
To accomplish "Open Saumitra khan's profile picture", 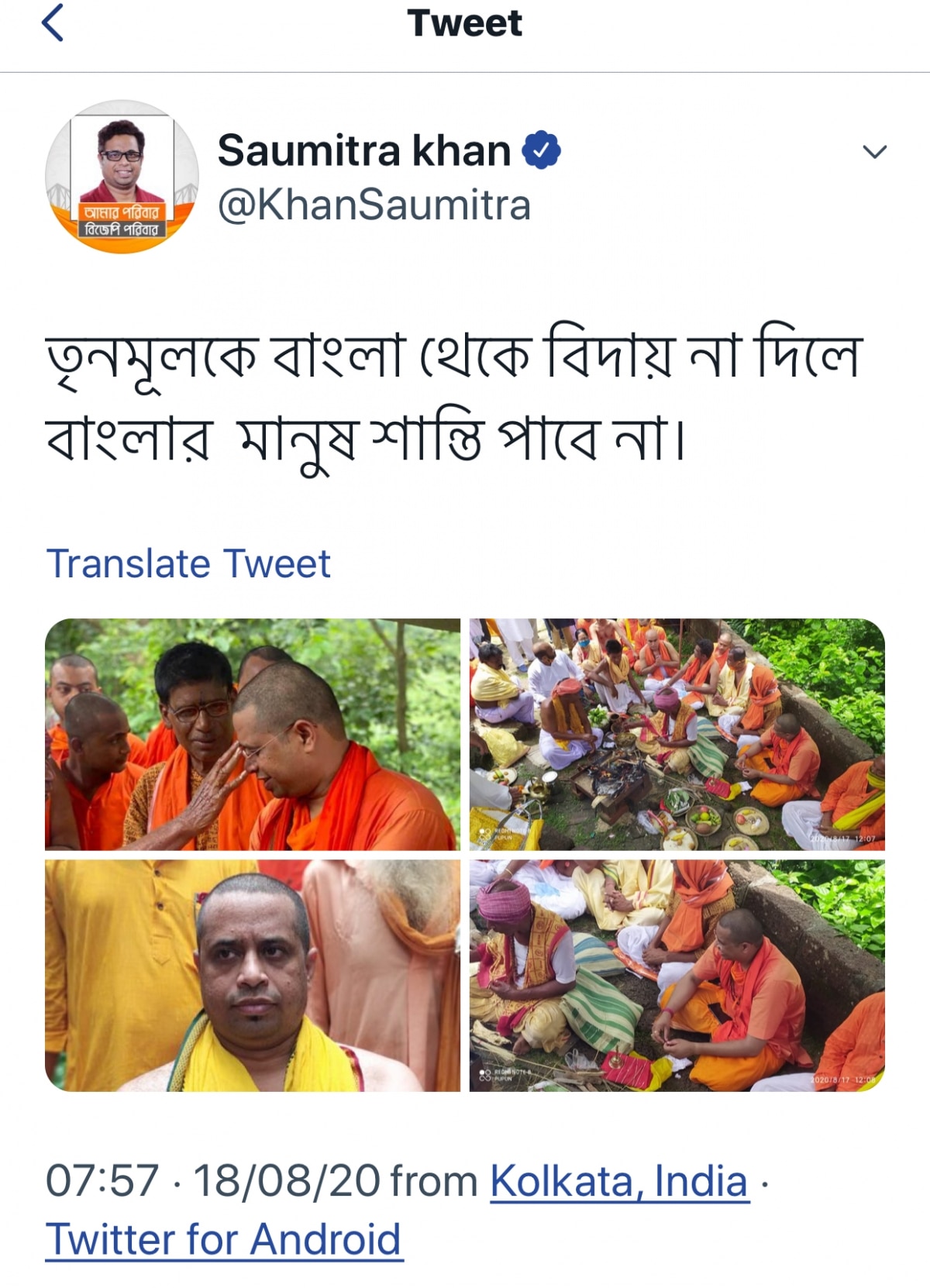I will tap(122, 177).
